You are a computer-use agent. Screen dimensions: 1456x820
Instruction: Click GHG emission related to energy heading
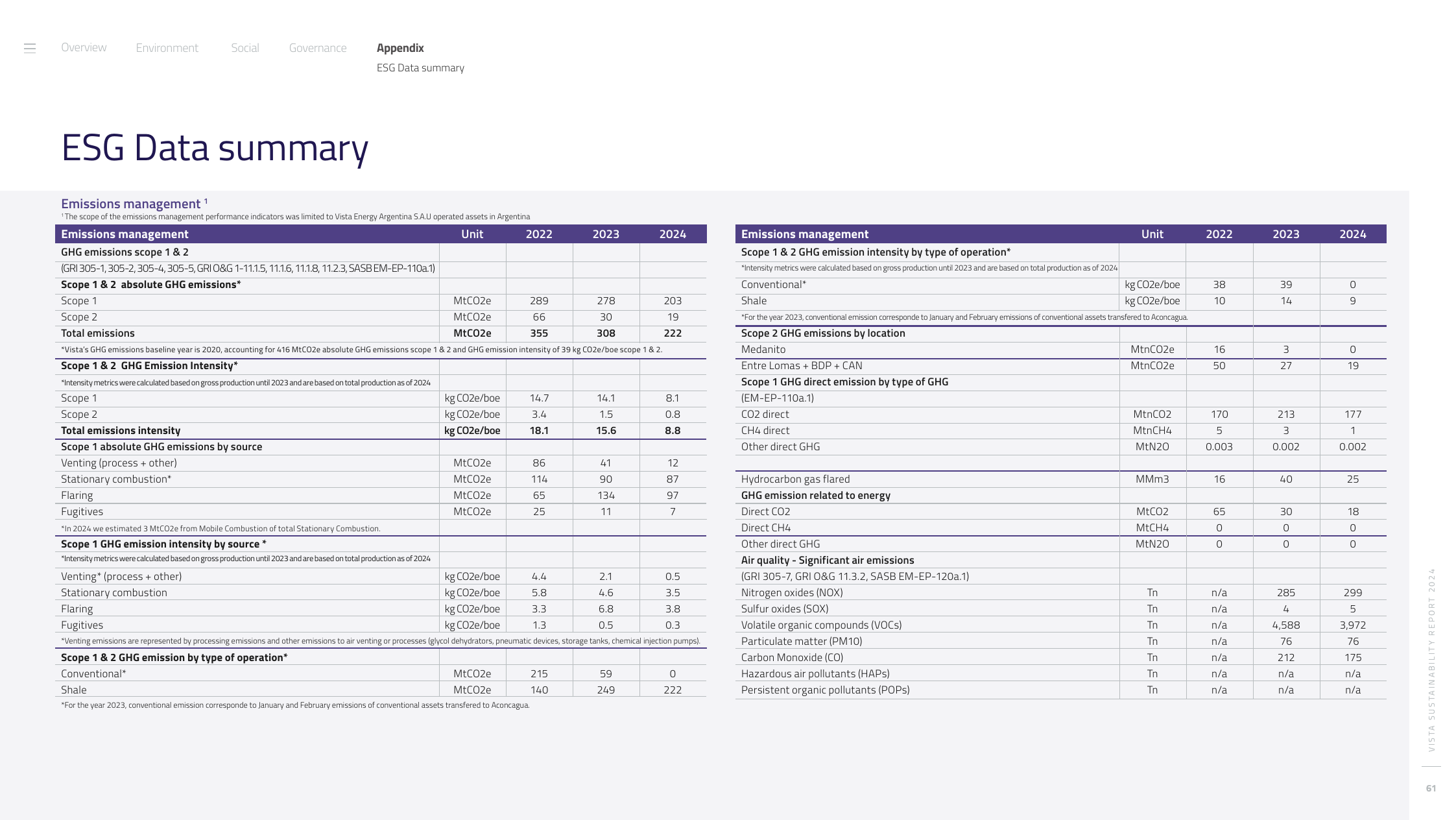click(816, 496)
